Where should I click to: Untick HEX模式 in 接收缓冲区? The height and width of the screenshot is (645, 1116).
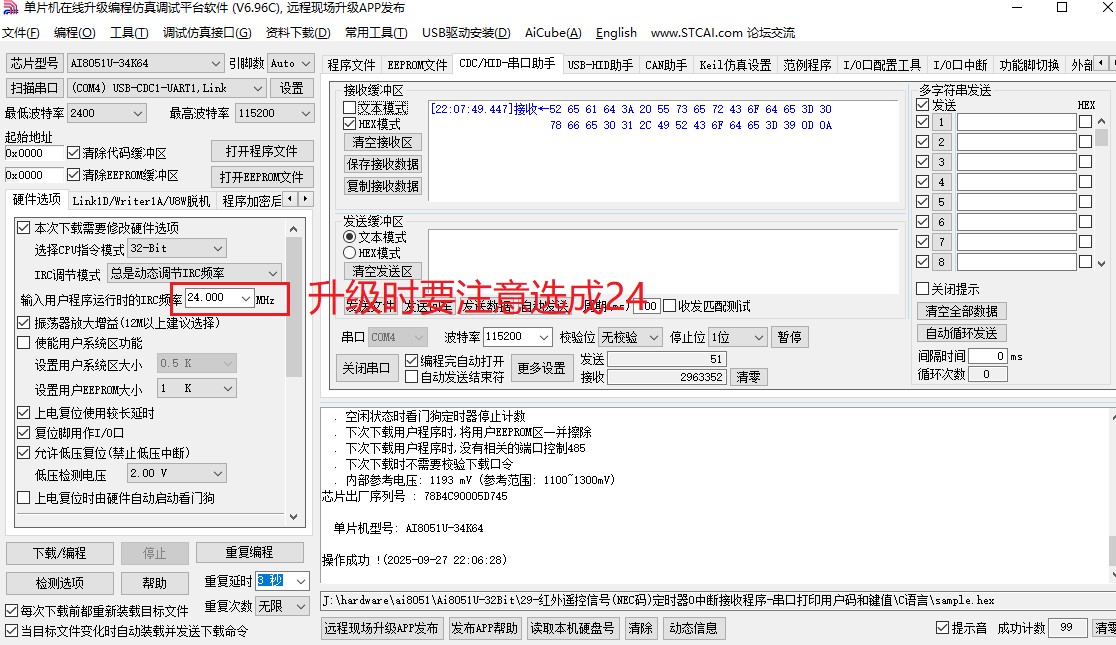click(349, 124)
